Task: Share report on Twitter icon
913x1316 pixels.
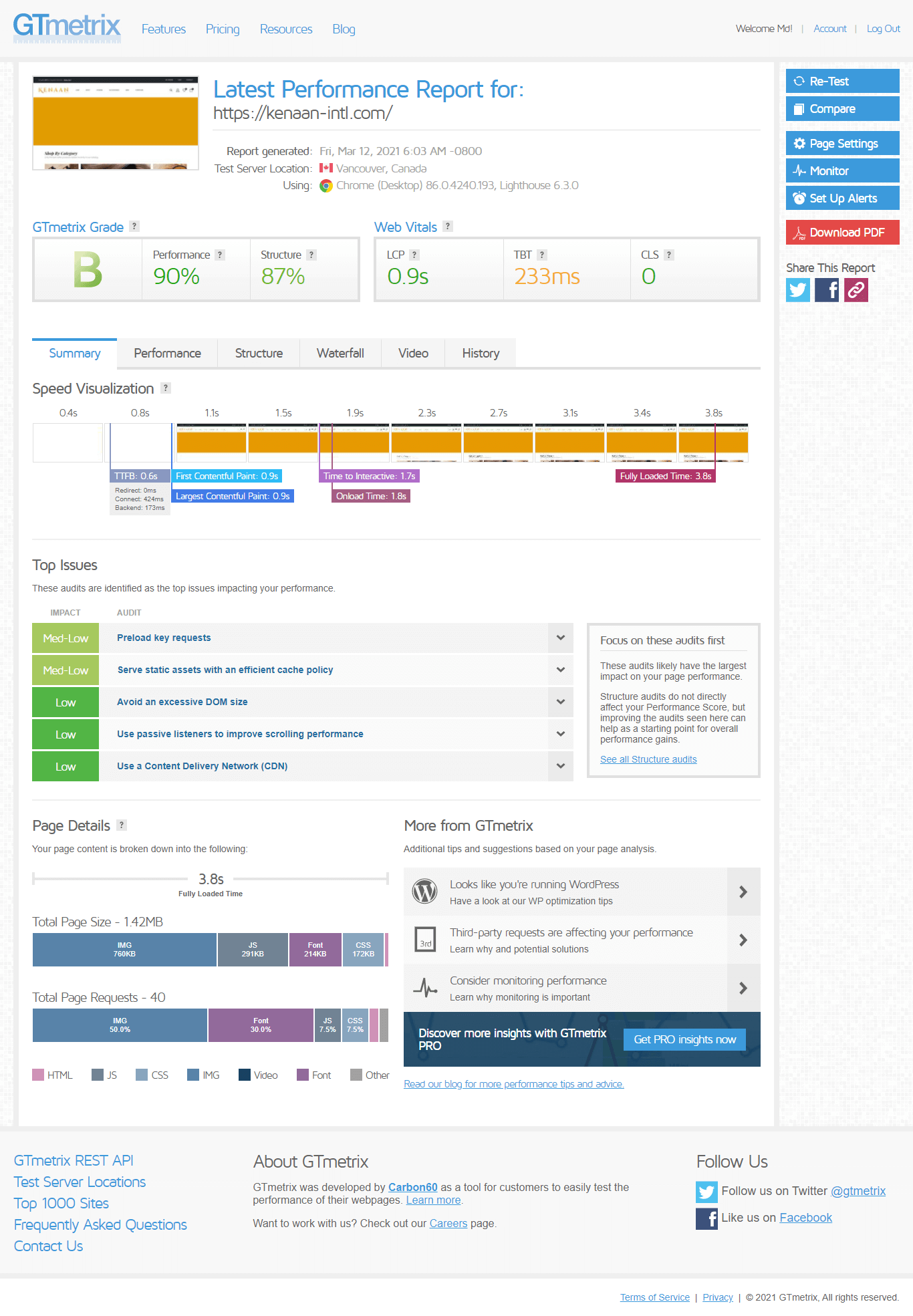Action: pos(798,290)
